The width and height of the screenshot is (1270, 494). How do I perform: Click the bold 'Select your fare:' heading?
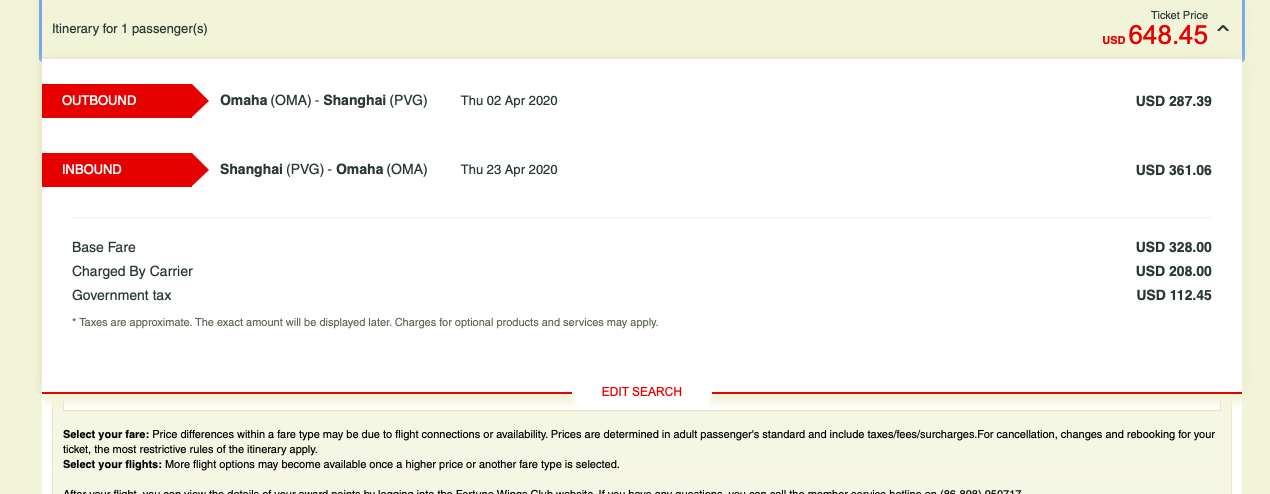click(x=106, y=434)
